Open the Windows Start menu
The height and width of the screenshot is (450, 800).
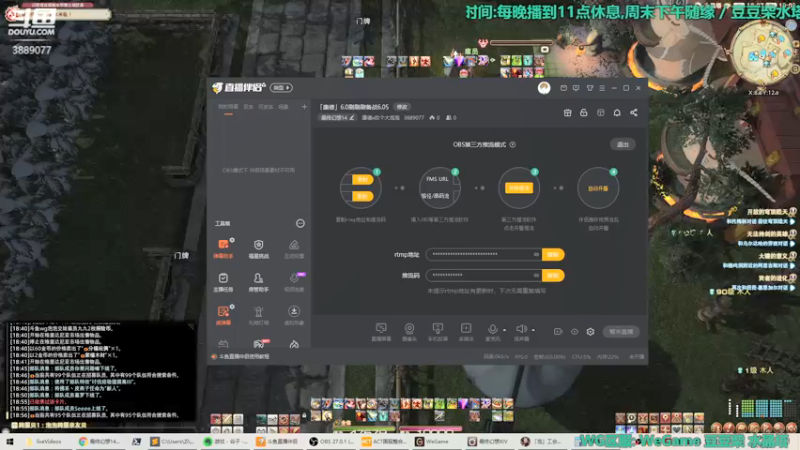(9, 441)
